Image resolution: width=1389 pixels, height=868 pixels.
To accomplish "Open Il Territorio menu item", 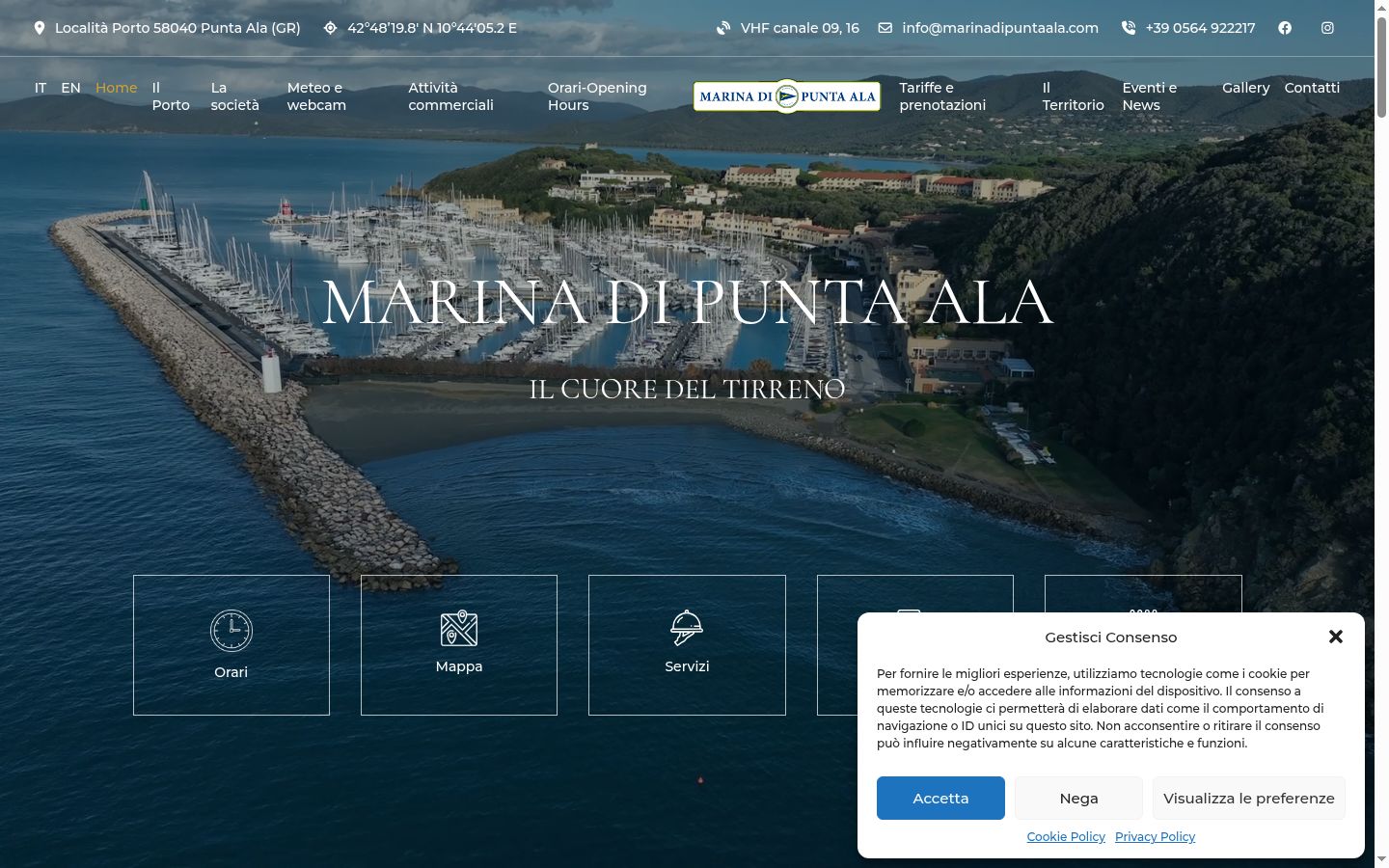I will 1073,96.
